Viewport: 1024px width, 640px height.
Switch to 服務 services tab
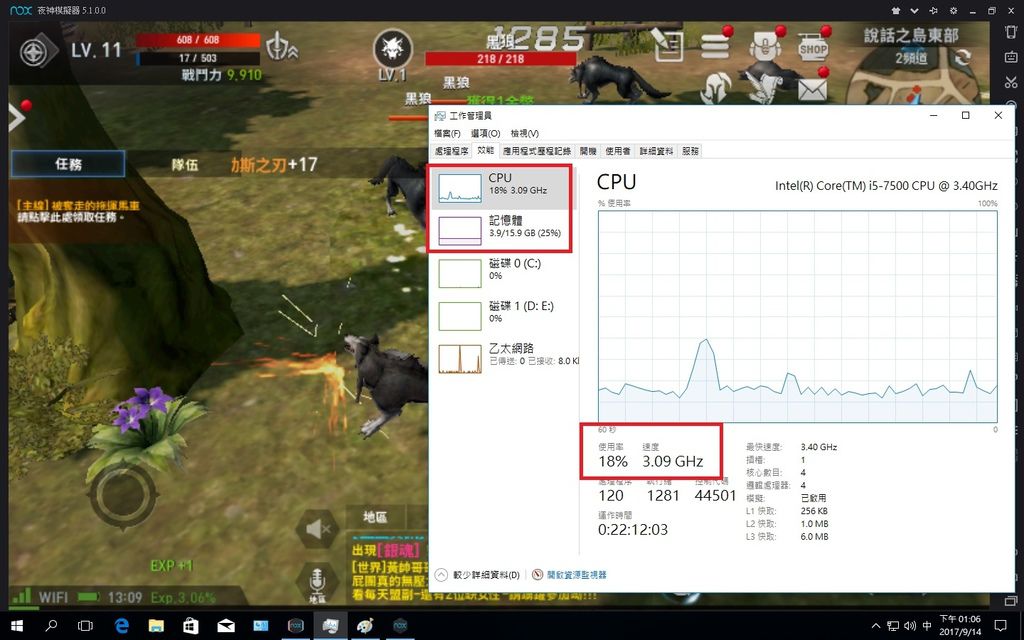pos(690,151)
